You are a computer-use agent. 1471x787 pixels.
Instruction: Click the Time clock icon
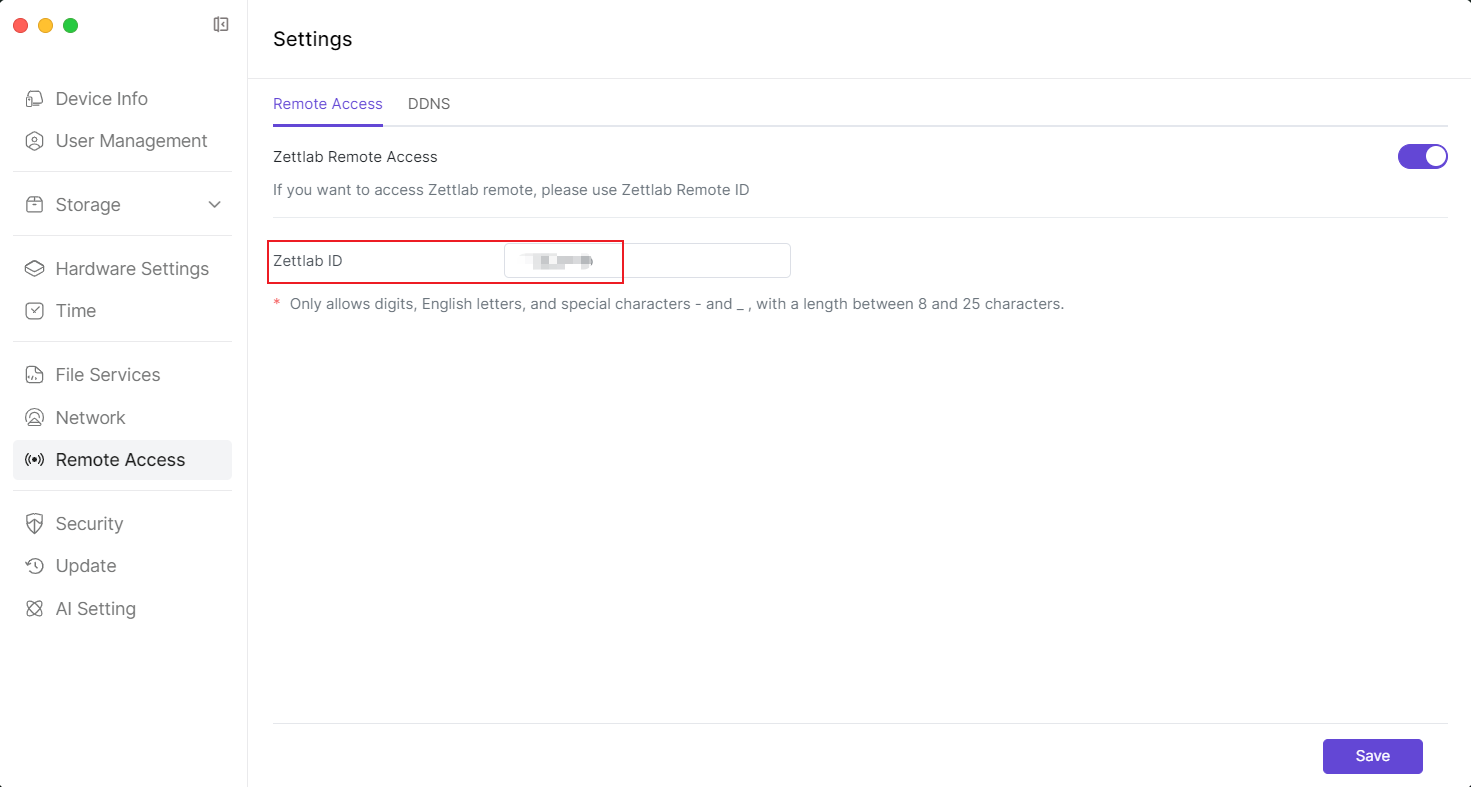(35, 311)
